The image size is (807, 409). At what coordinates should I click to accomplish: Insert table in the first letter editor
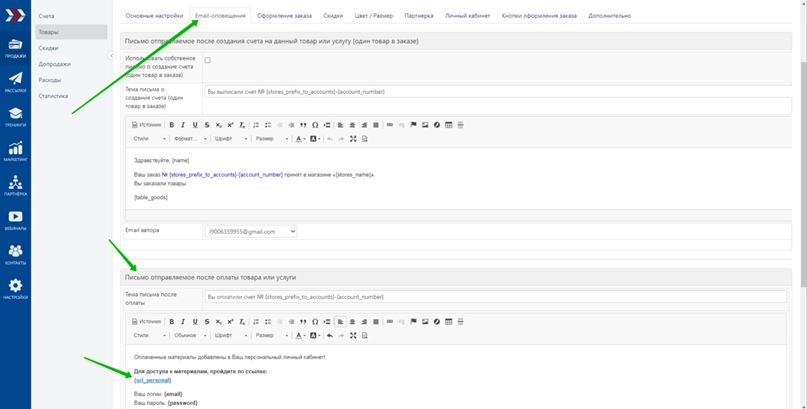[448, 125]
